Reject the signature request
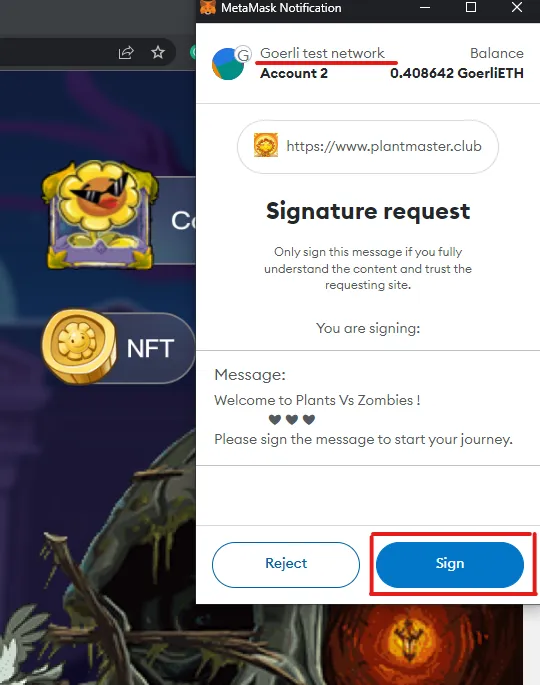Screen dimensions: 540x685 [286, 564]
